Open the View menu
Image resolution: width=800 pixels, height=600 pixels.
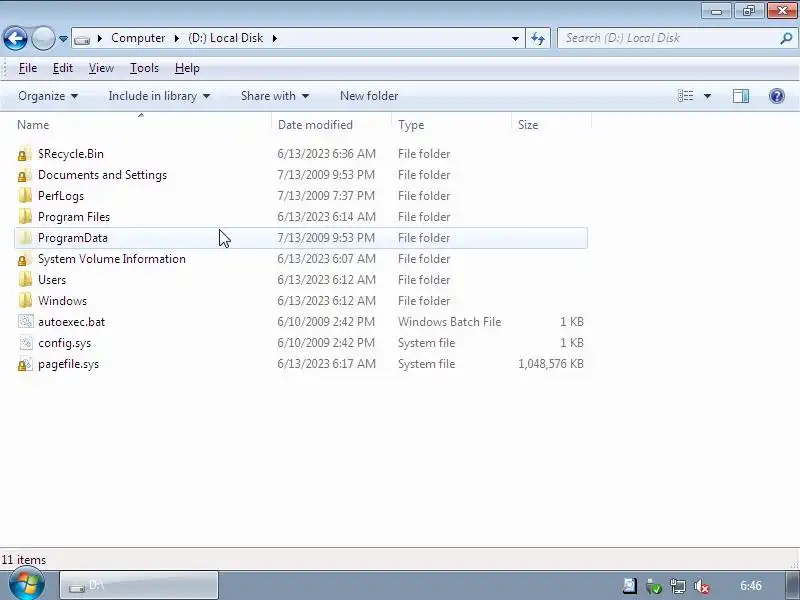[x=101, y=68]
